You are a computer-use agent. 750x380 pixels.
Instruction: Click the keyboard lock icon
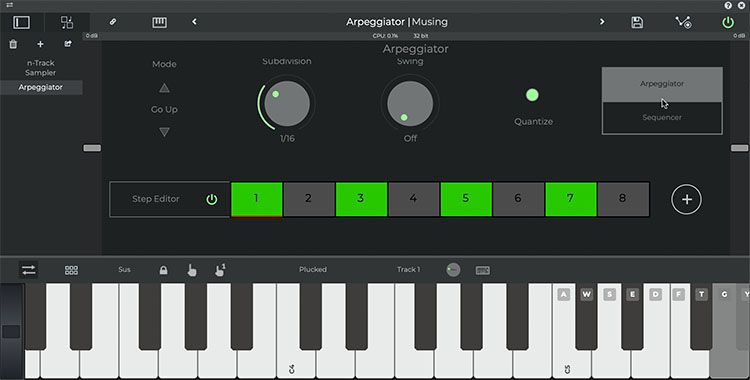point(164,270)
